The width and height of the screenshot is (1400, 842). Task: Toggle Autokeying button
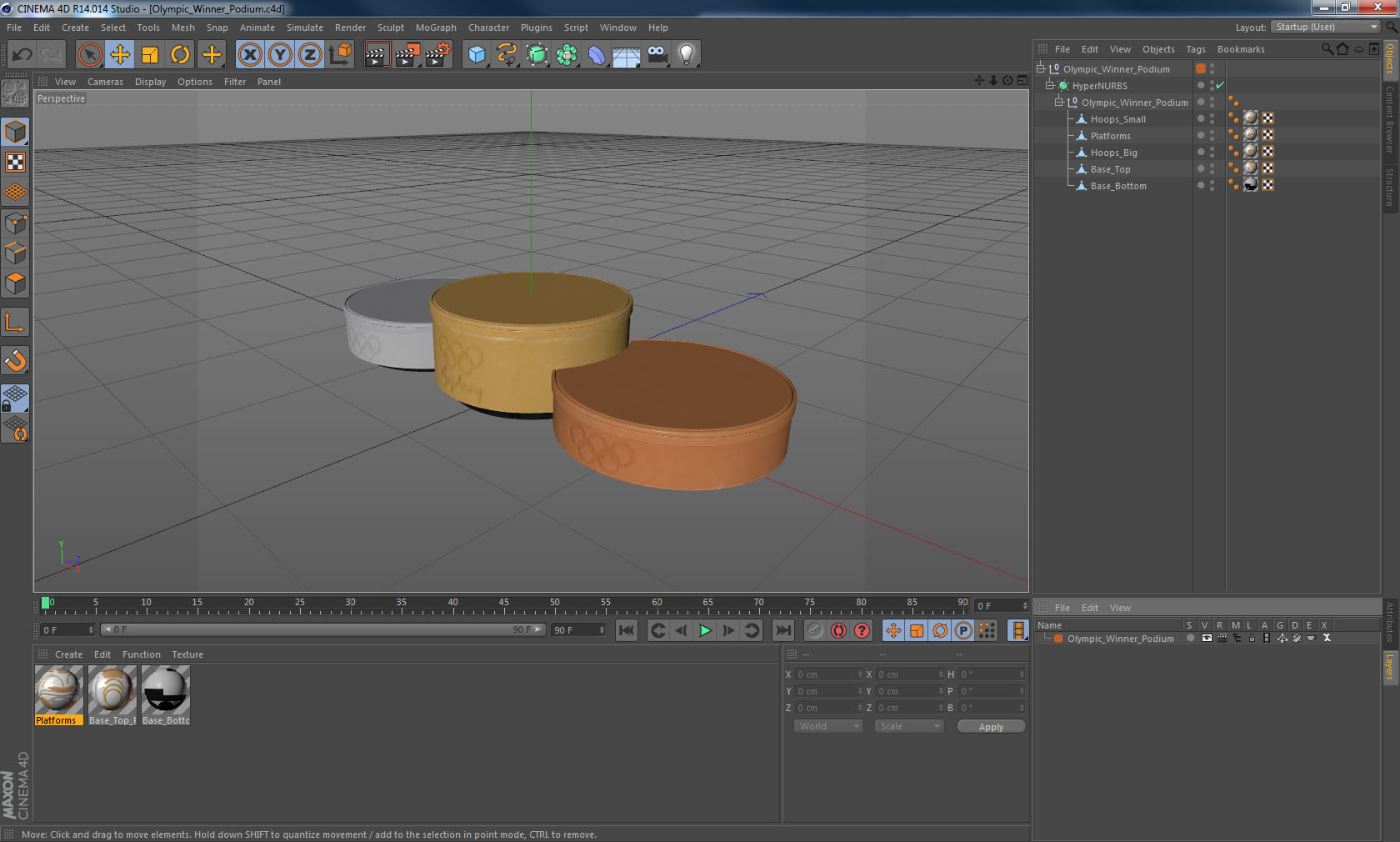[838, 630]
